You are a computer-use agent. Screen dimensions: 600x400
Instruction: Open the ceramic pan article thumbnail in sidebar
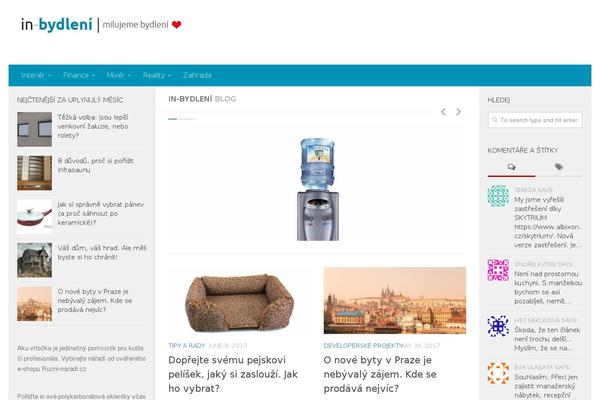34,217
